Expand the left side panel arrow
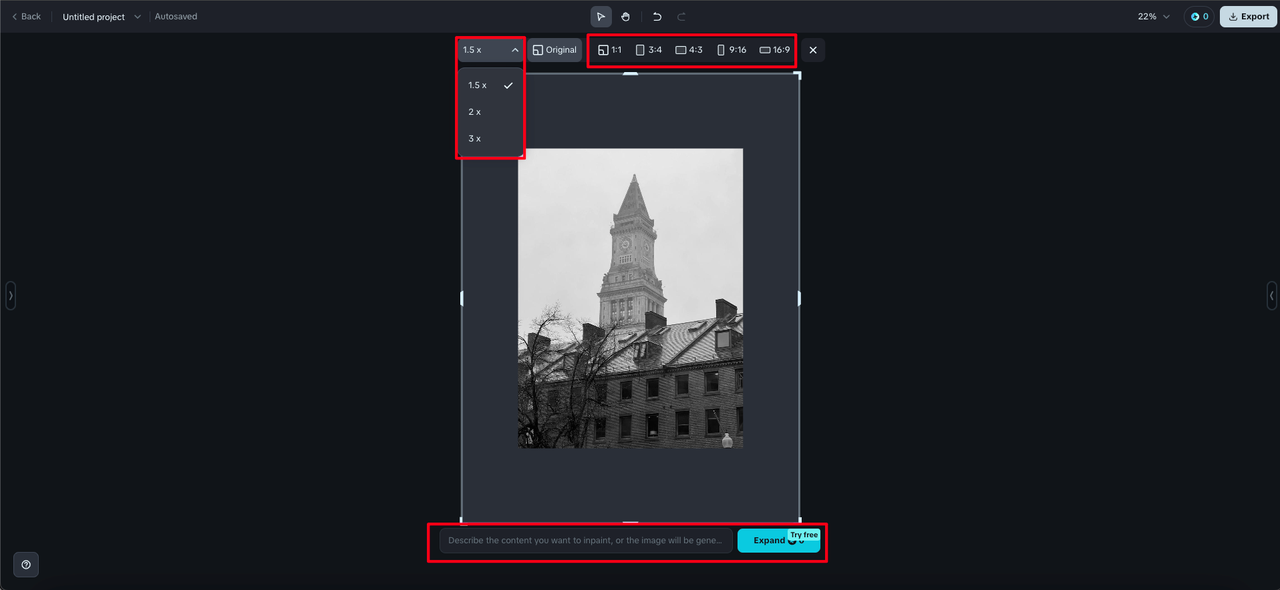Screen dimensions: 1280x590 tap(10, 296)
